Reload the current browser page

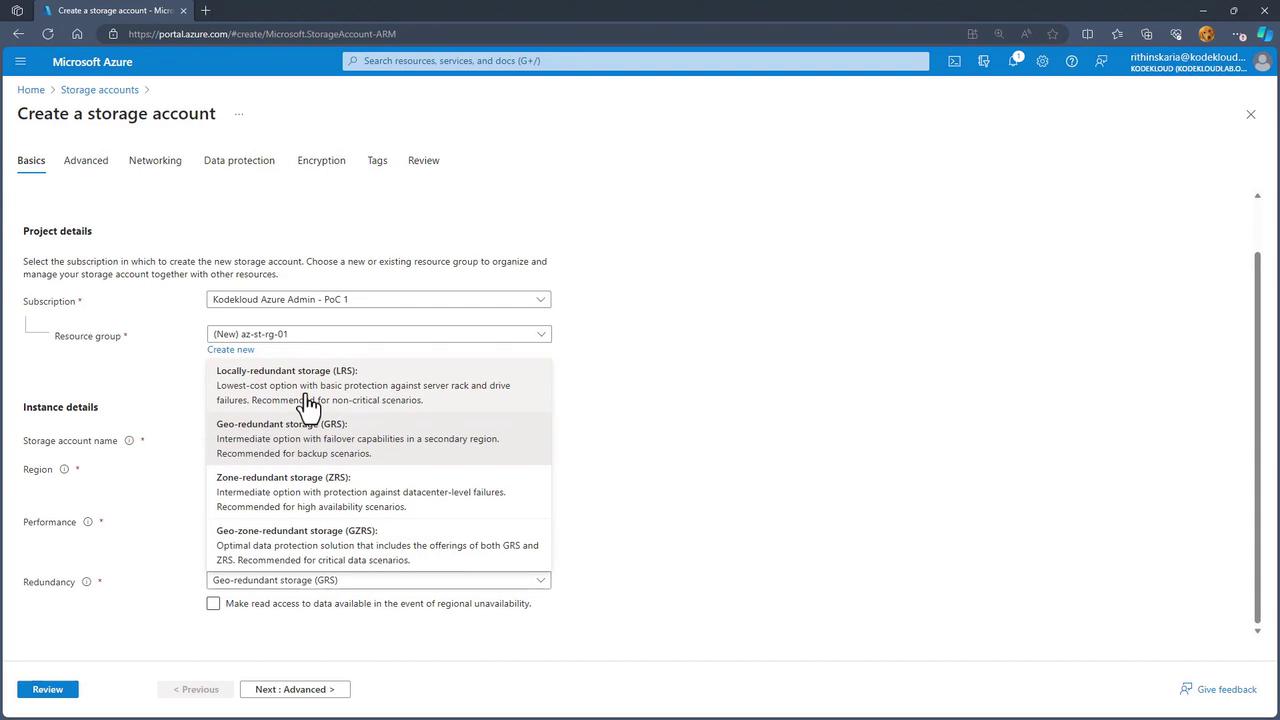coord(47,34)
